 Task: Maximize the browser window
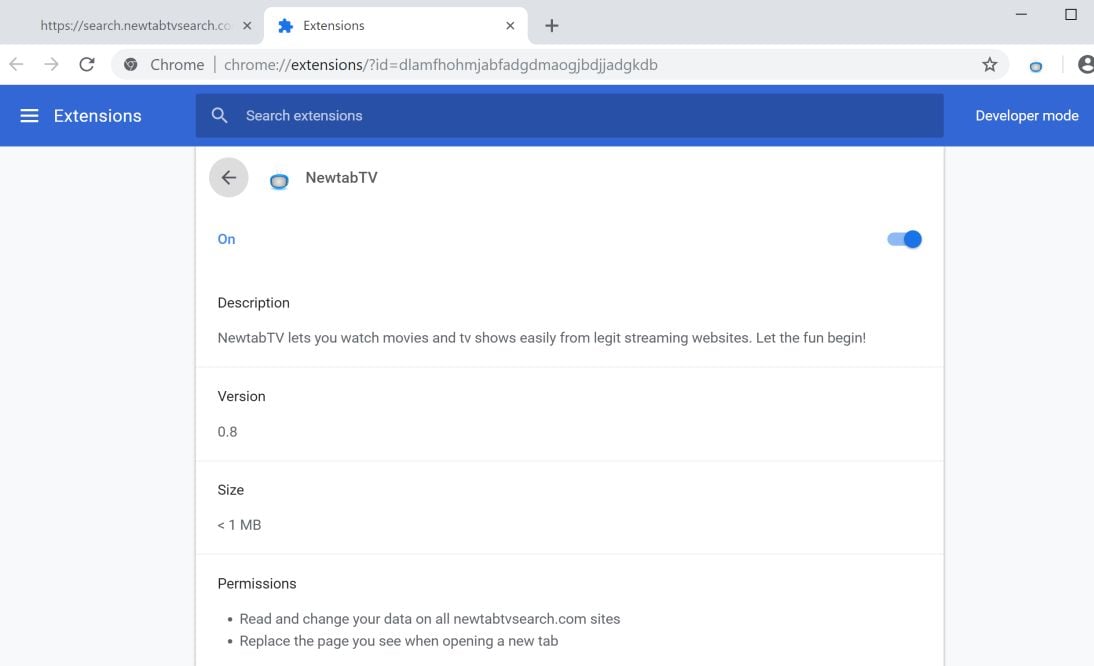[x=1071, y=14]
